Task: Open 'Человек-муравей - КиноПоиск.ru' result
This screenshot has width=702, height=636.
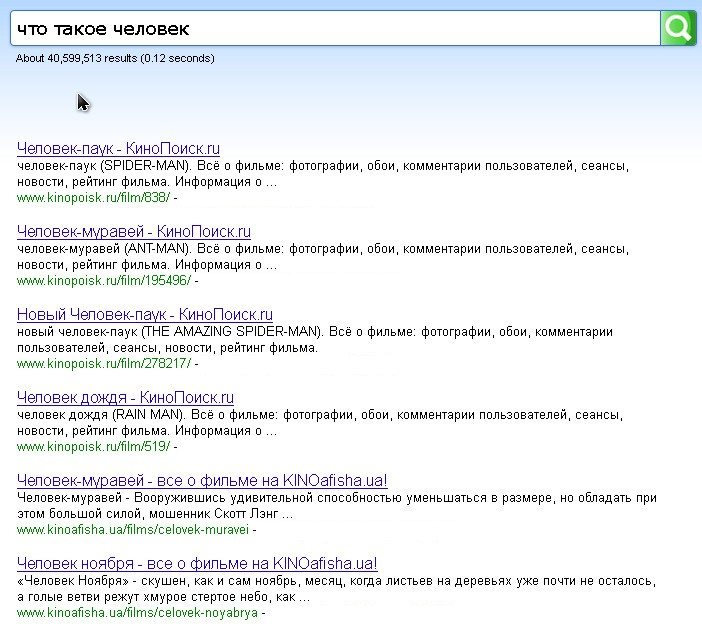Action: point(134,232)
